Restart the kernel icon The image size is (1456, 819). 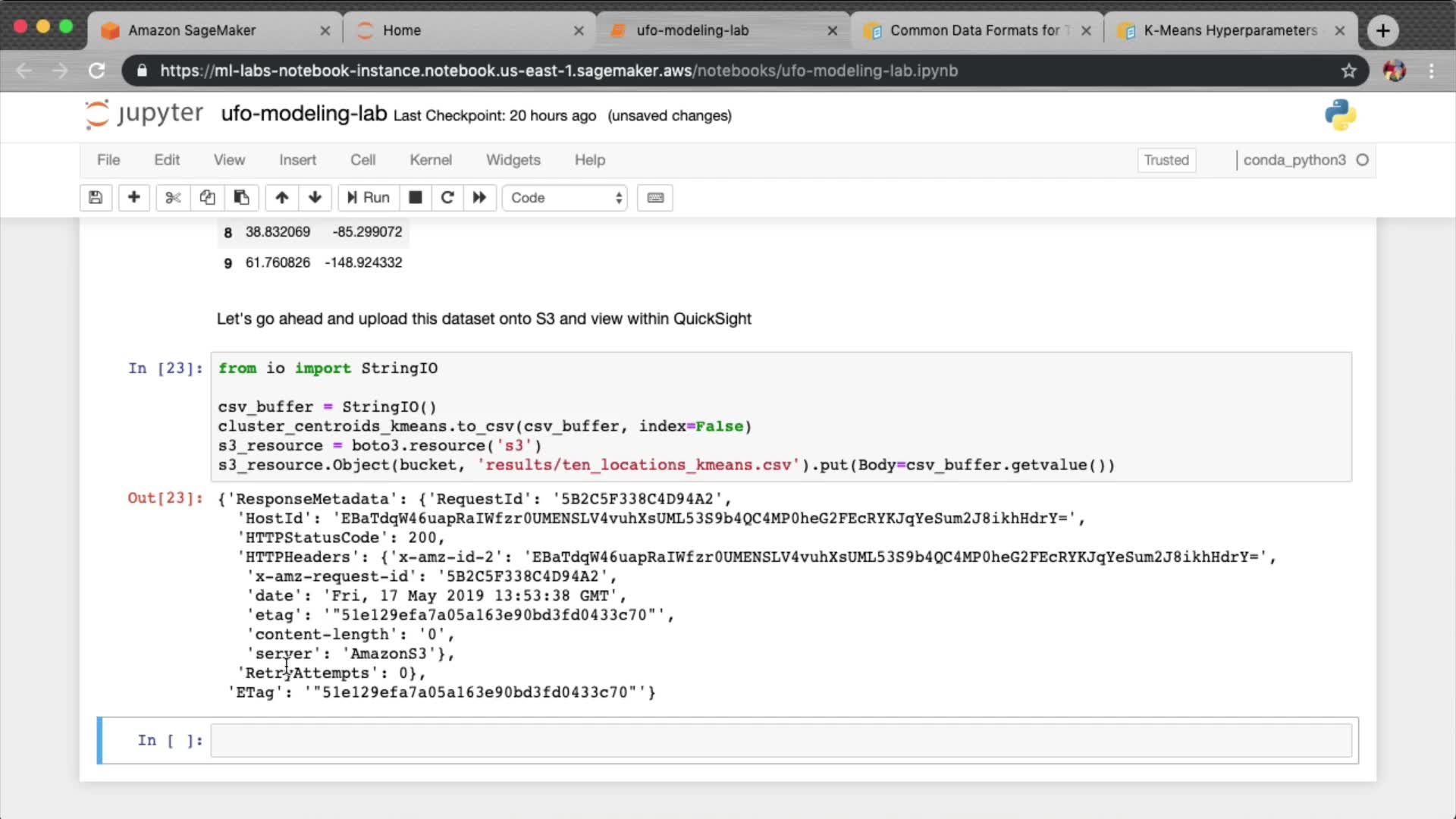point(447,198)
